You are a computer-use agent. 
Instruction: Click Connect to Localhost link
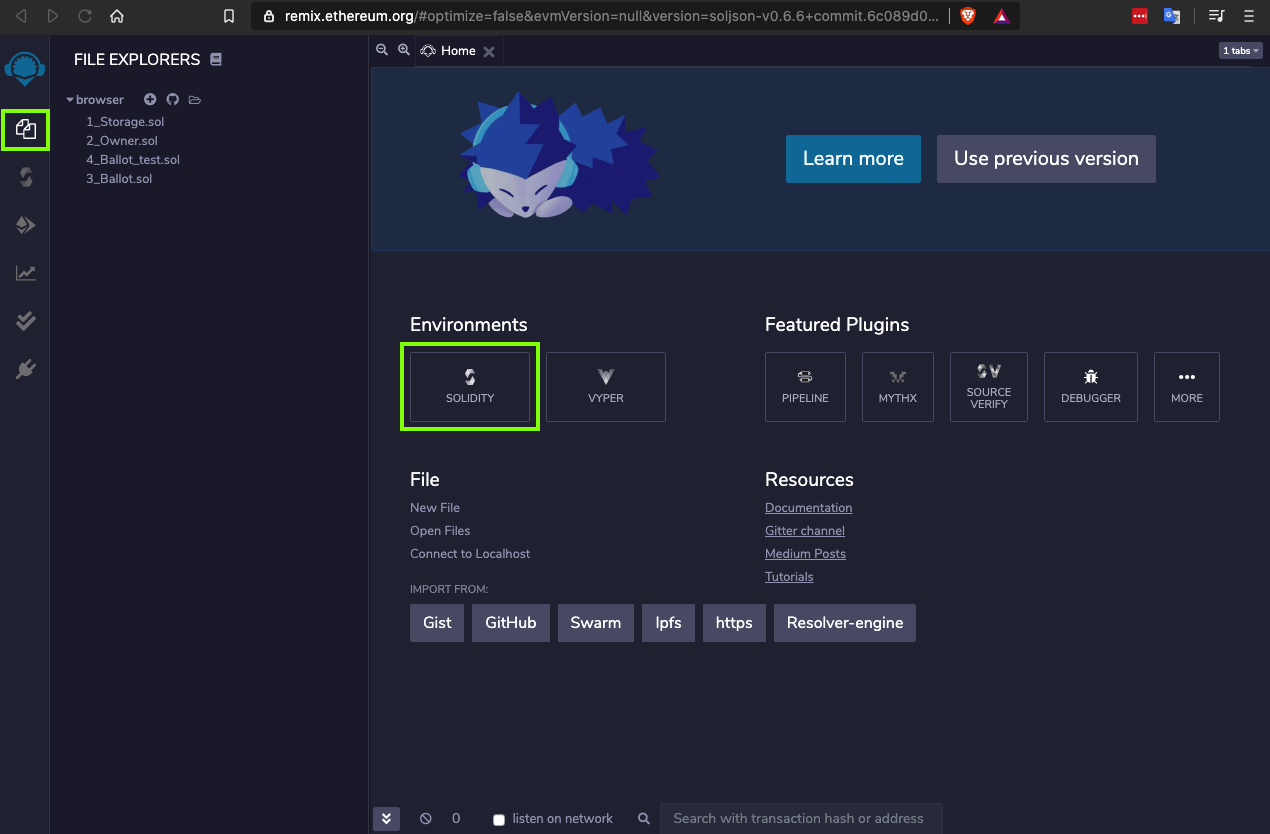470,554
